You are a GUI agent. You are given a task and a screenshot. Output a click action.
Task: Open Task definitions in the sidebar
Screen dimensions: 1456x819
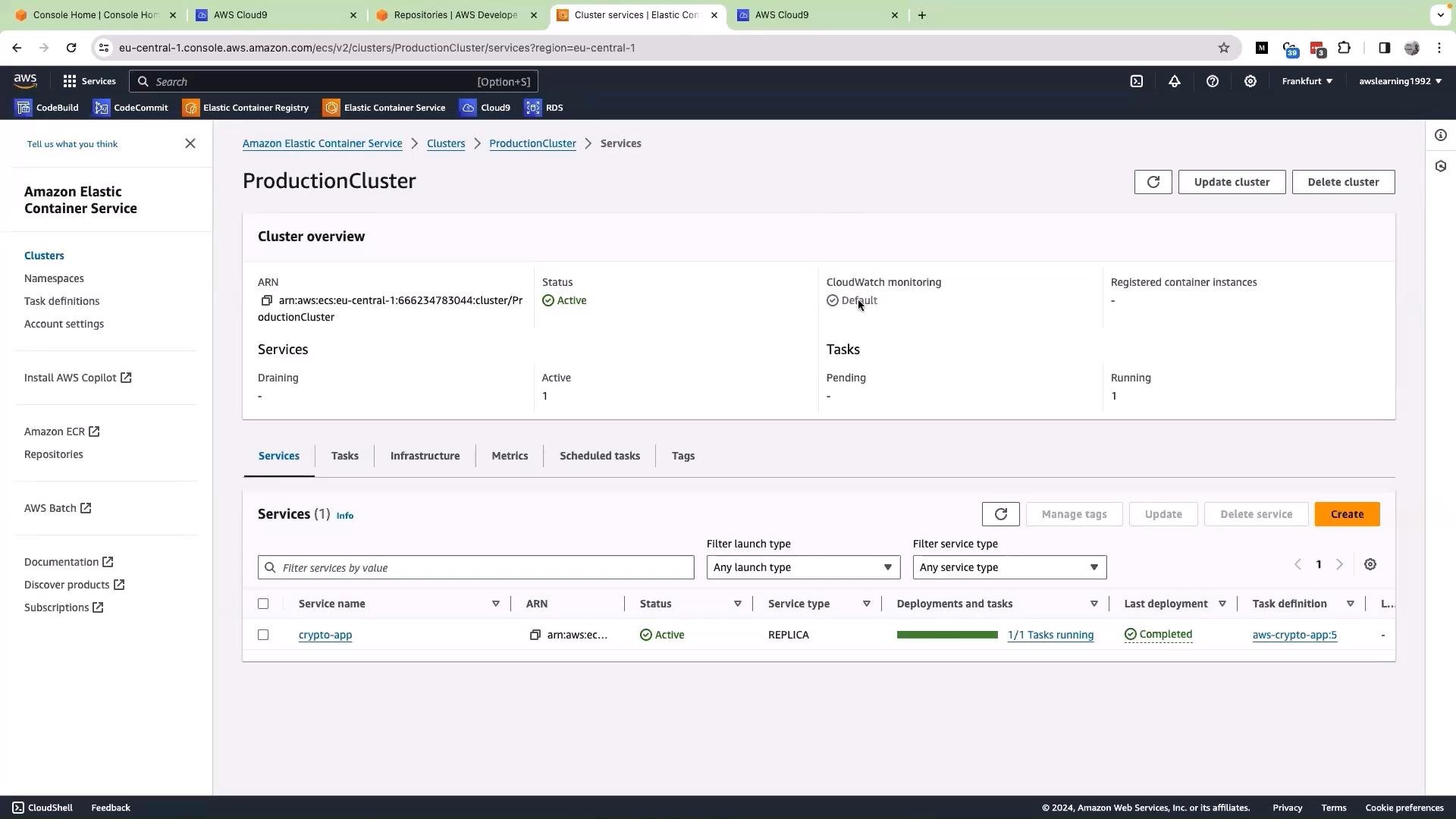coord(61,301)
